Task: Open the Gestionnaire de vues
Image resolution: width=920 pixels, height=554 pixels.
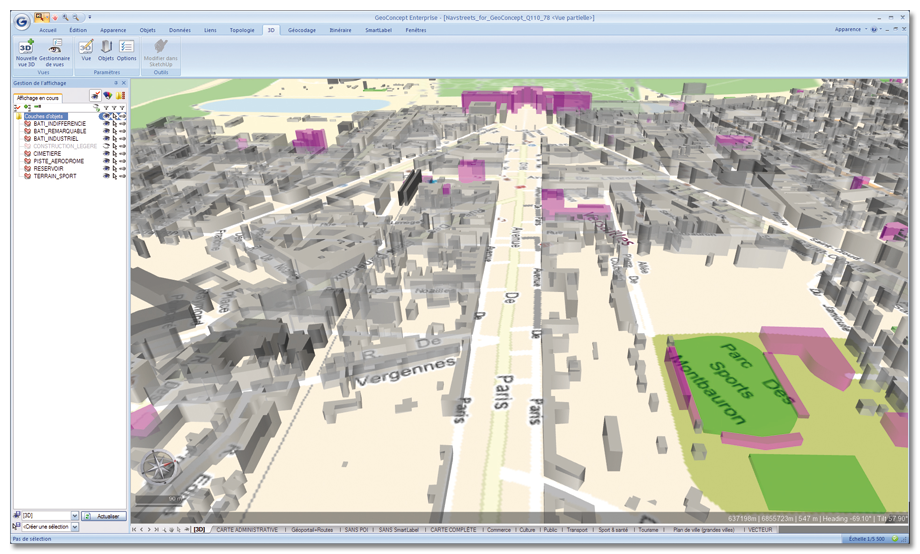Action: (x=55, y=47)
